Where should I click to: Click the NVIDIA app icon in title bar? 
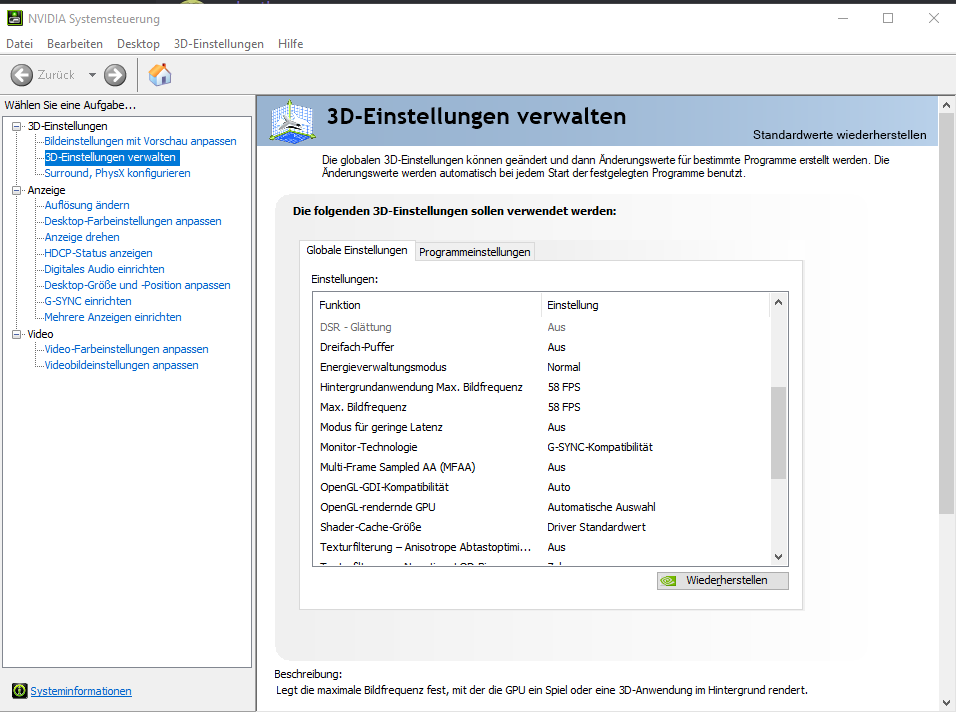15,18
